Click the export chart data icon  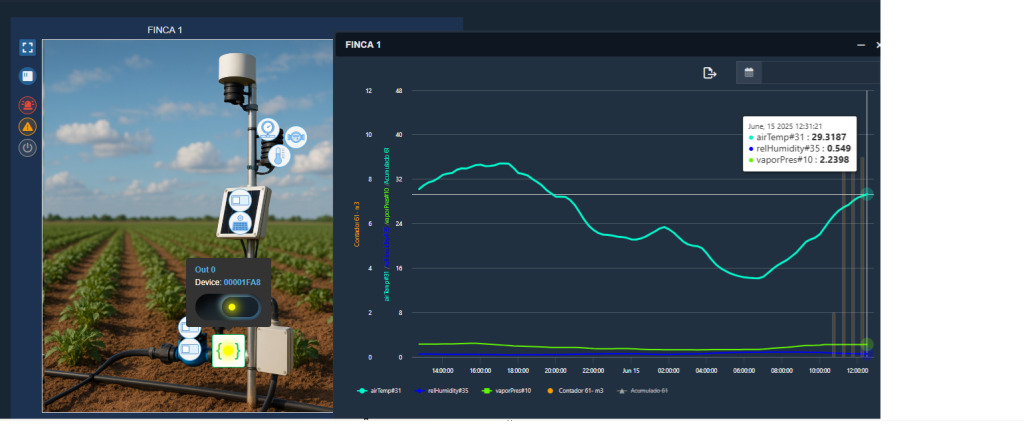point(710,72)
